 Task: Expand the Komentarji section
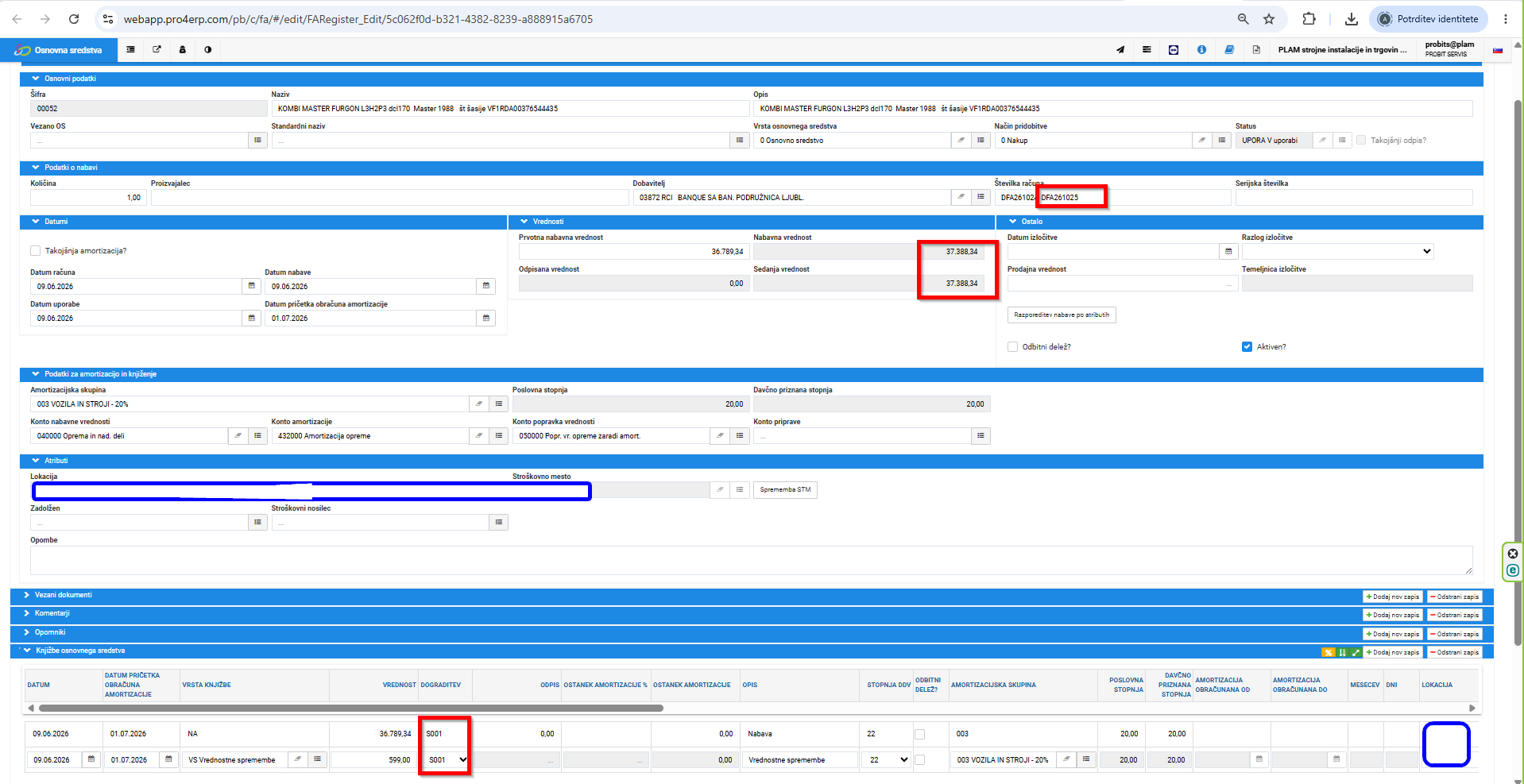pos(26,613)
